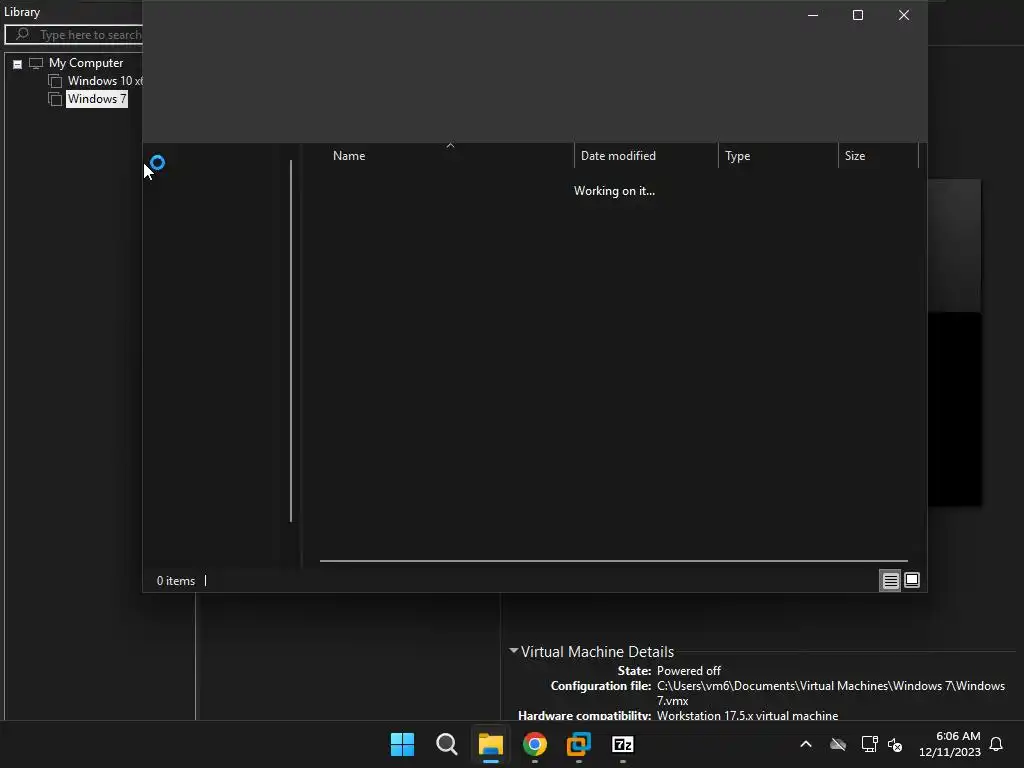Viewport: 1024px width, 768px height.
Task: Click the configuration file path text
Action: (831, 693)
